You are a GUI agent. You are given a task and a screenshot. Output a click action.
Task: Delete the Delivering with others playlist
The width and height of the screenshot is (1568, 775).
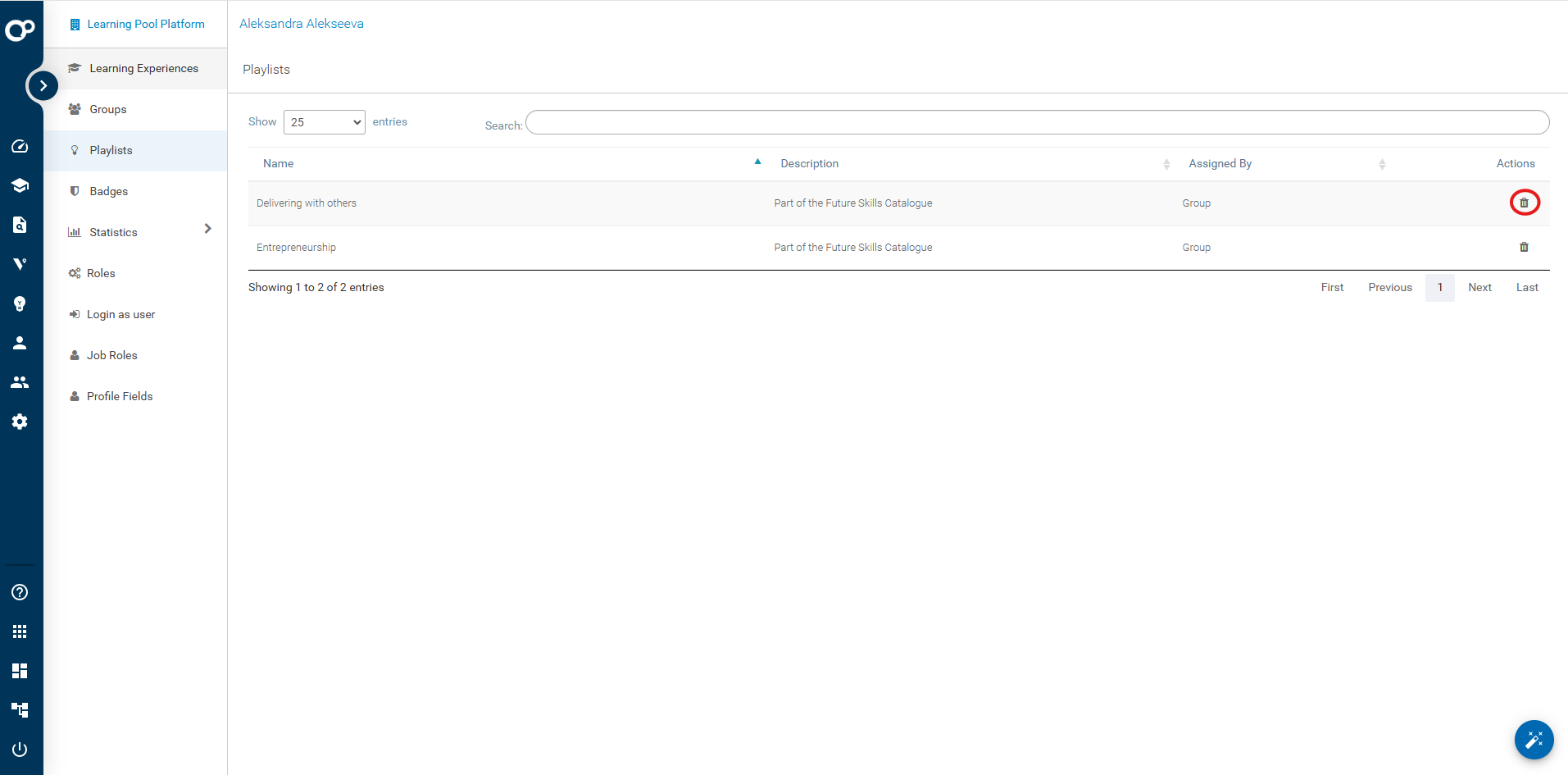click(1524, 203)
